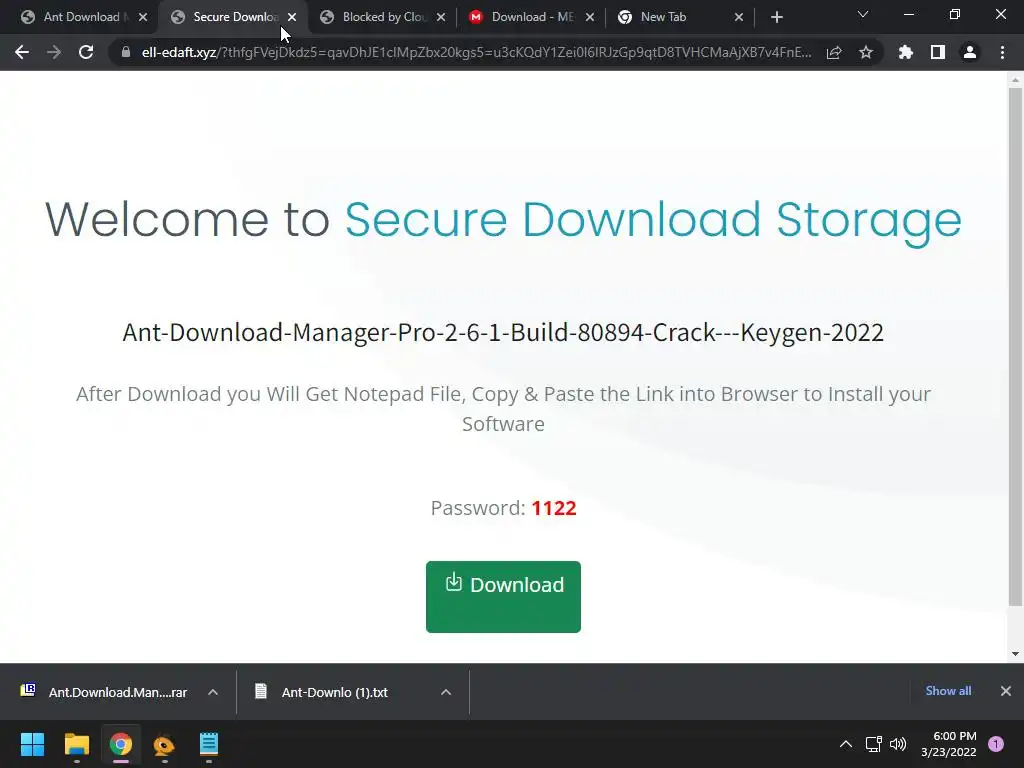Image resolution: width=1024 pixels, height=768 pixels.
Task: Close the downloads bar
Action: click(x=1006, y=691)
